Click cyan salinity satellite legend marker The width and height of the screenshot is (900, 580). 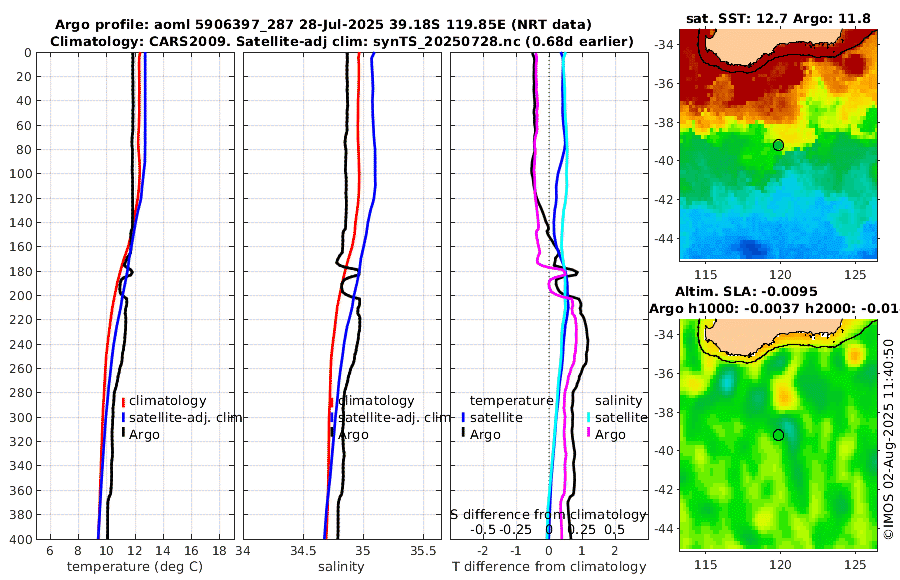pos(589,418)
